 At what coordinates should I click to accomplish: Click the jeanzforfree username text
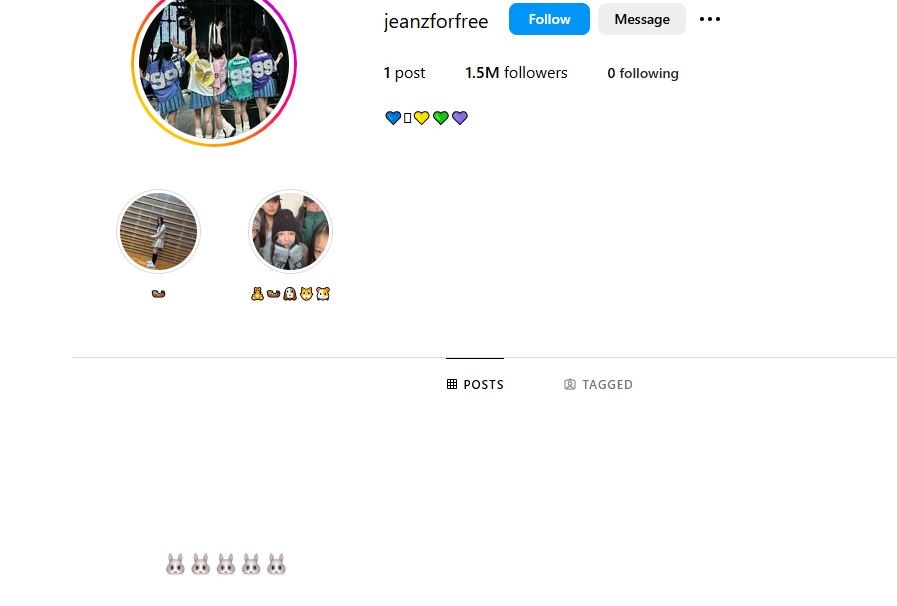(436, 21)
